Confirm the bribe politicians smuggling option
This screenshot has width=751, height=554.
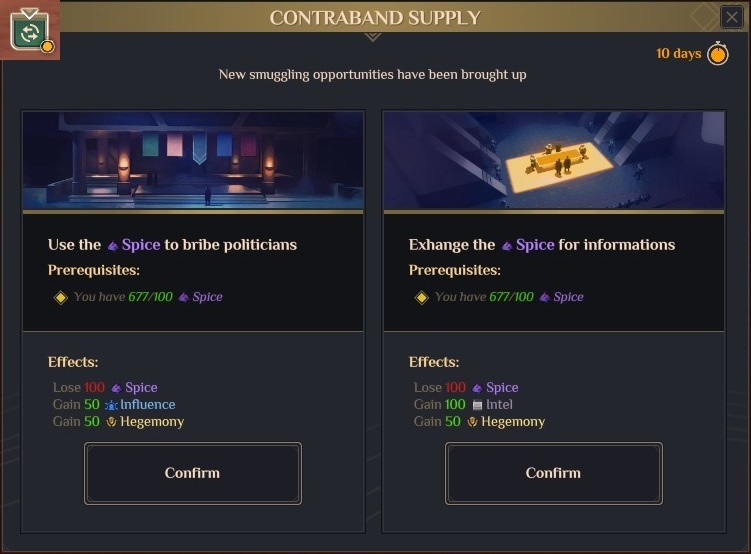[x=192, y=473]
